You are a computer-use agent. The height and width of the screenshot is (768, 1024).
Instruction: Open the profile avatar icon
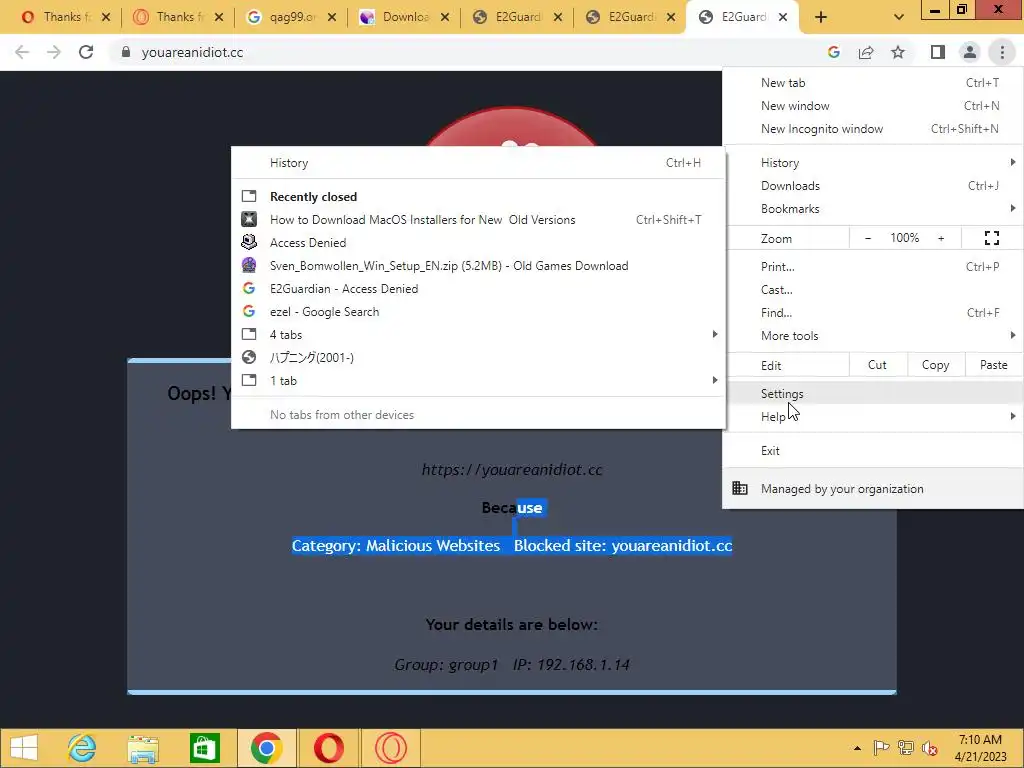coord(970,52)
